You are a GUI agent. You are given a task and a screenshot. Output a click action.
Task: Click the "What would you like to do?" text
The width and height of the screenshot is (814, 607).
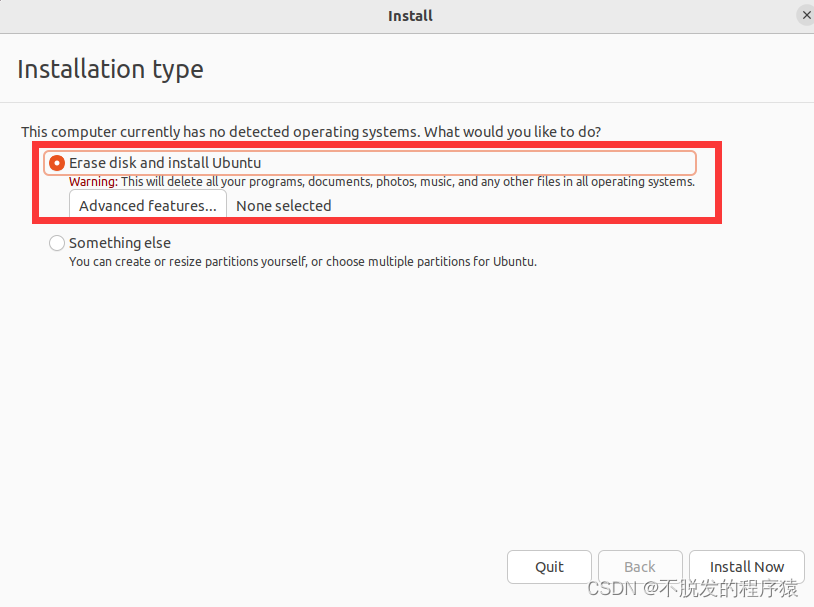tap(512, 132)
